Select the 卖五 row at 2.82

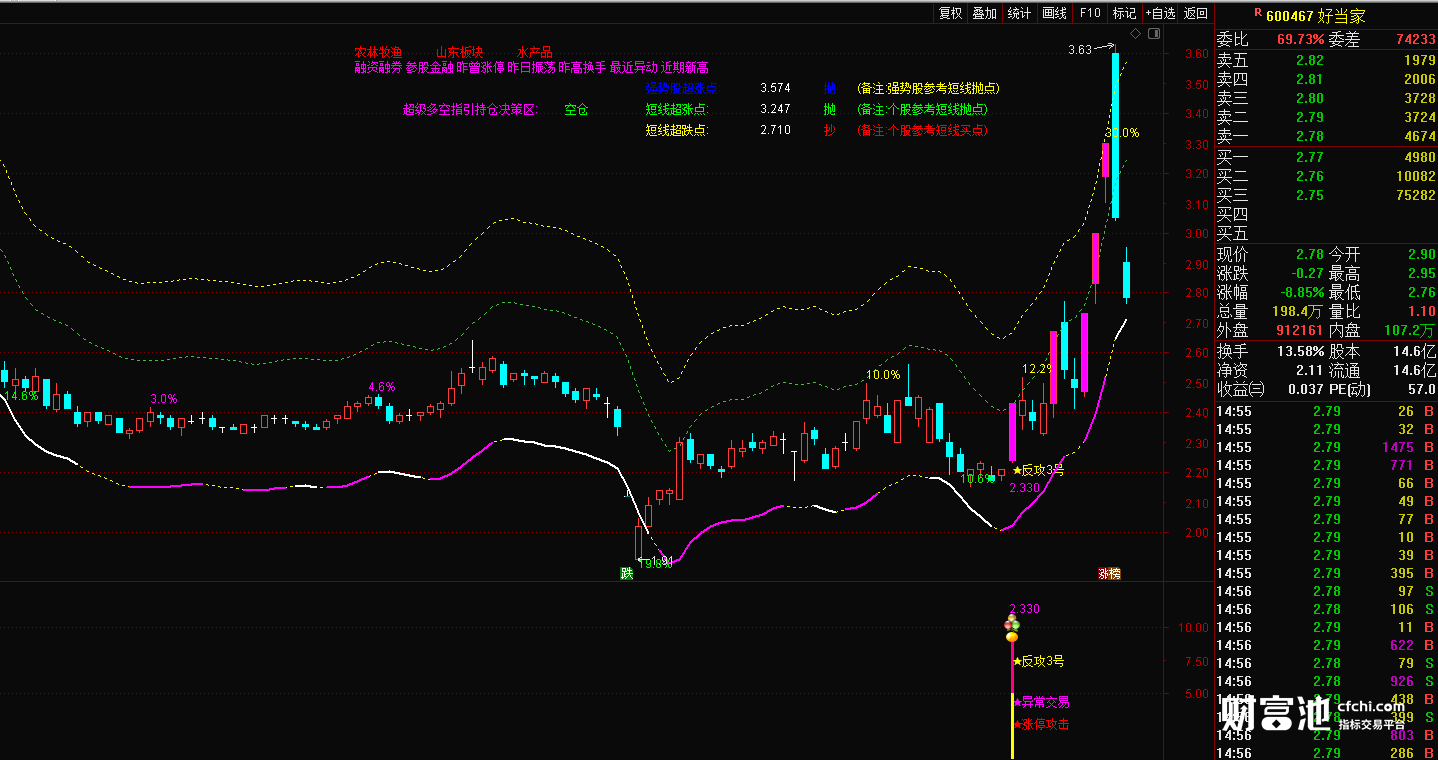(x=1325, y=61)
